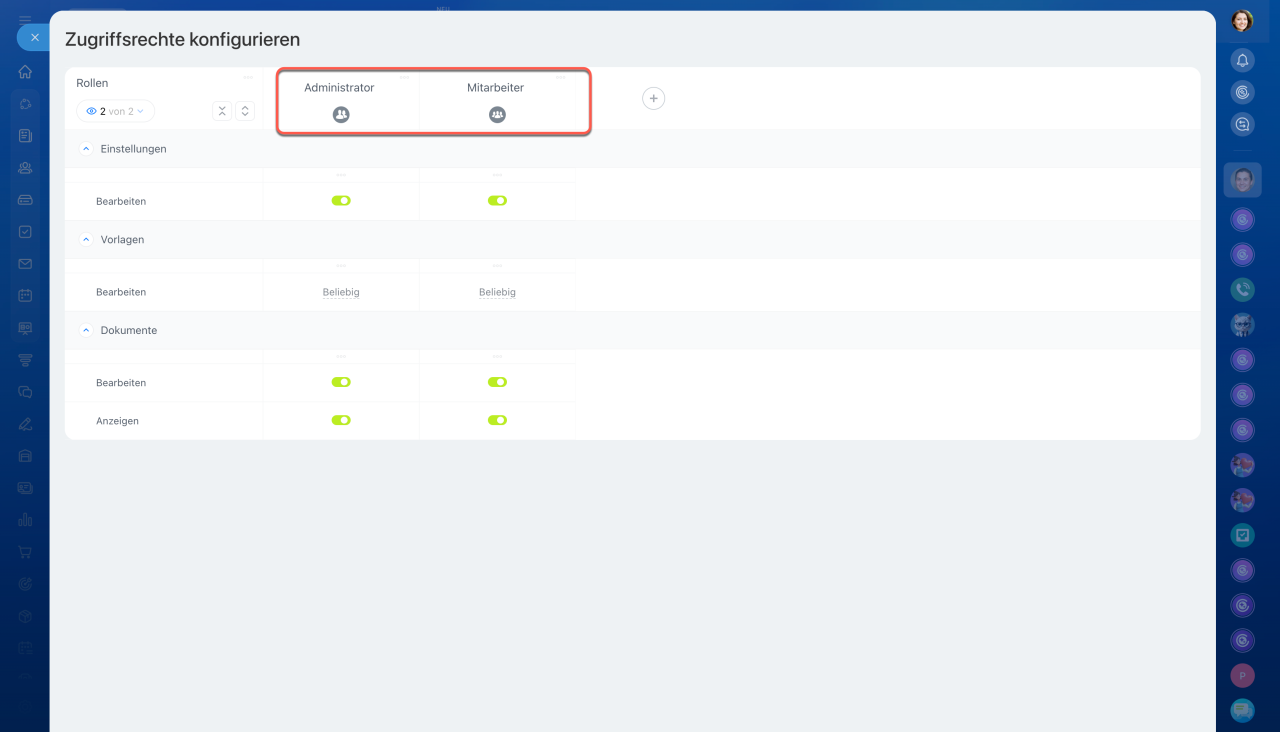Open the bar chart analytics icon
1280x732 pixels.
click(x=25, y=520)
